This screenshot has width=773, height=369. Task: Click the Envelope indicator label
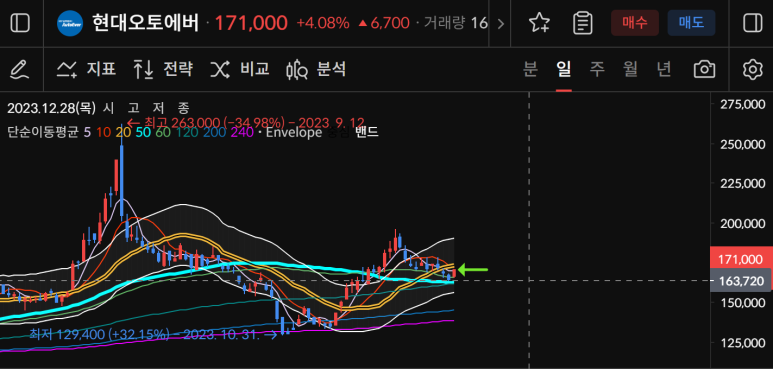[294, 132]
